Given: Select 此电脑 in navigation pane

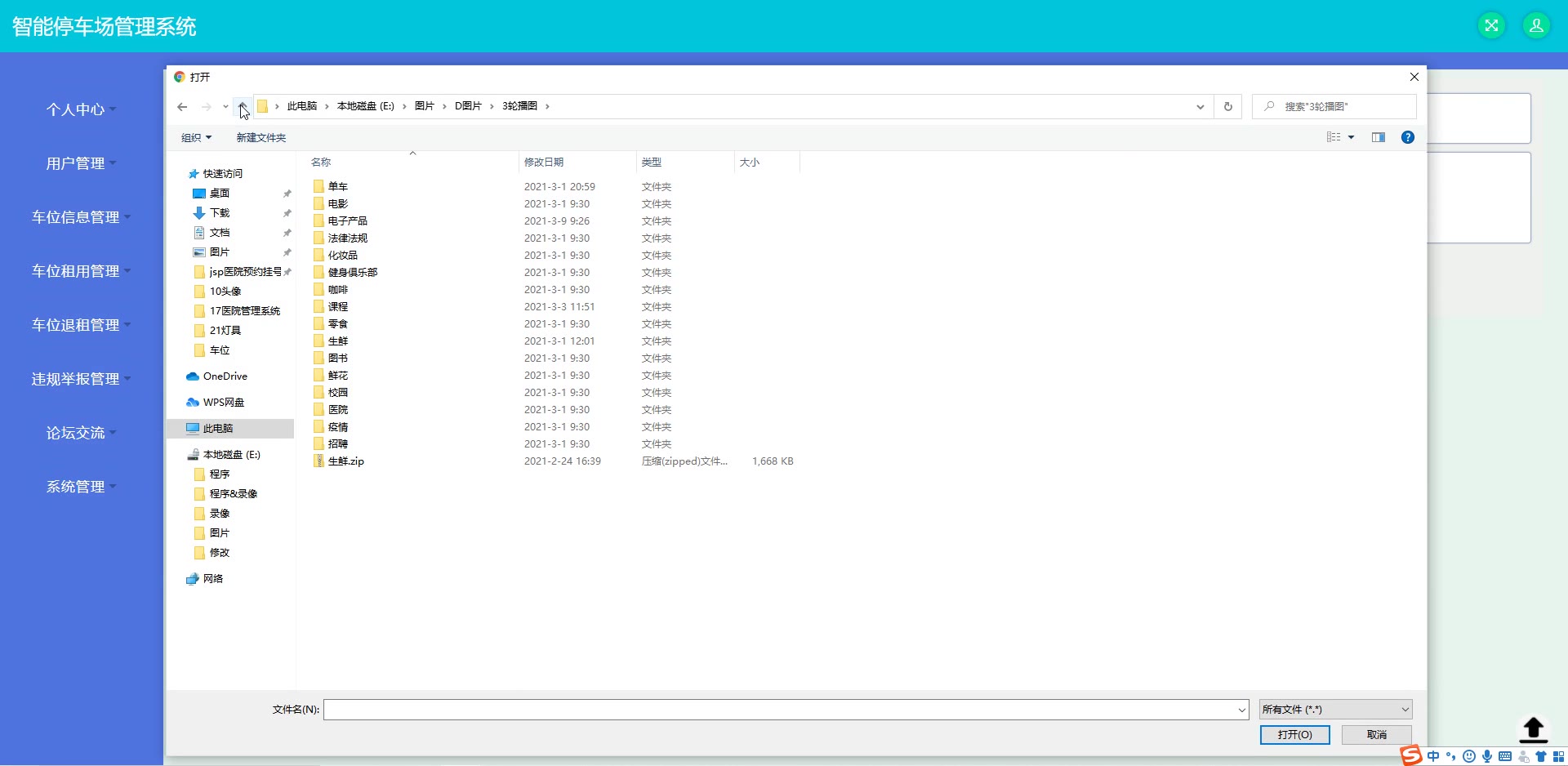Looking at the screenshot, I should 218,428.
